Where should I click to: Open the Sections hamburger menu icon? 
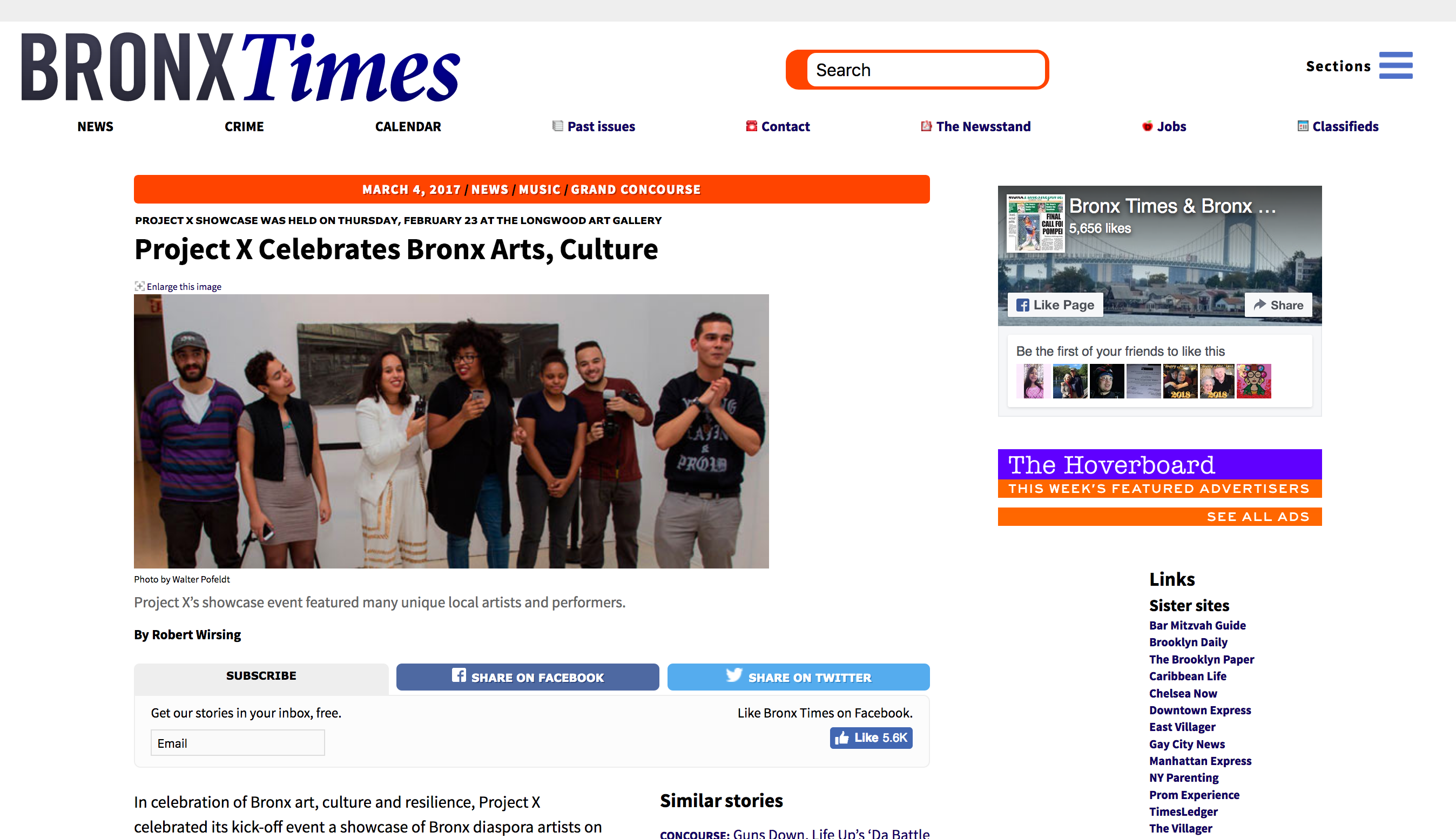click(1396, 66)
